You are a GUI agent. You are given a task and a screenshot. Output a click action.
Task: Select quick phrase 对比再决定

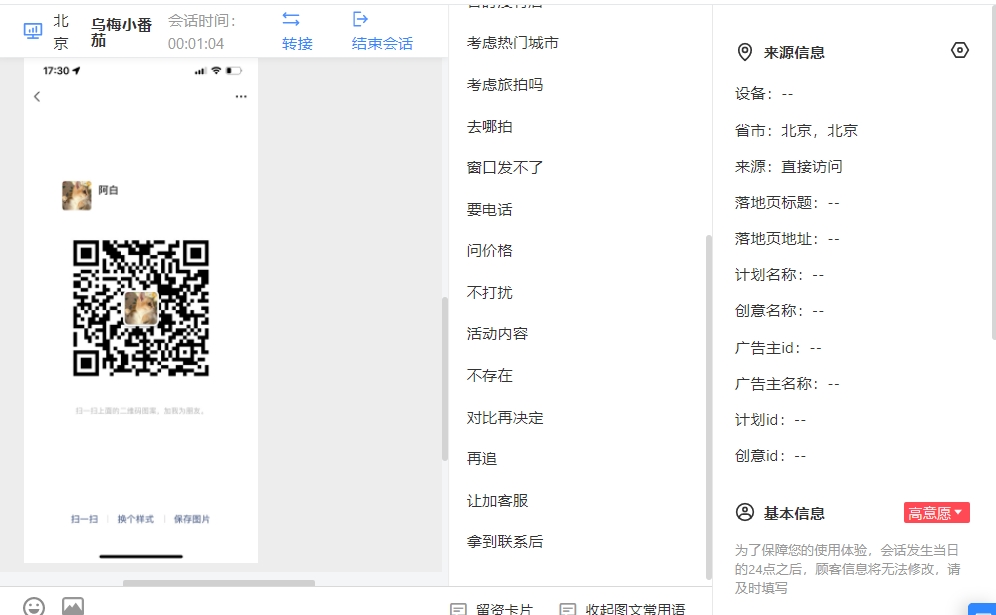coord(505,418)
